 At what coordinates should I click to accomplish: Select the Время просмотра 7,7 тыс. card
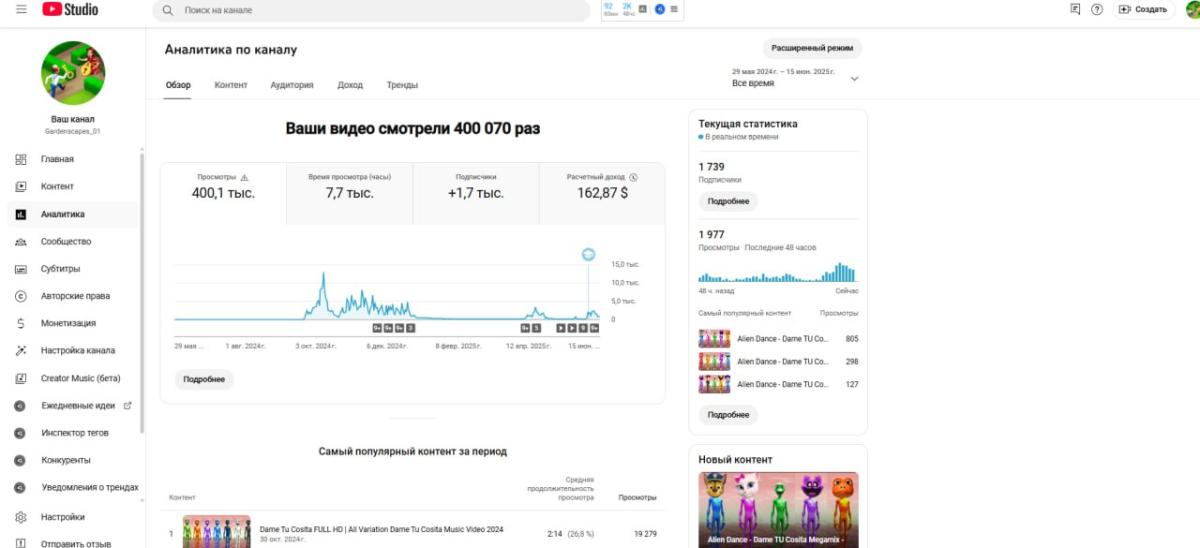[x=349, y=194]
